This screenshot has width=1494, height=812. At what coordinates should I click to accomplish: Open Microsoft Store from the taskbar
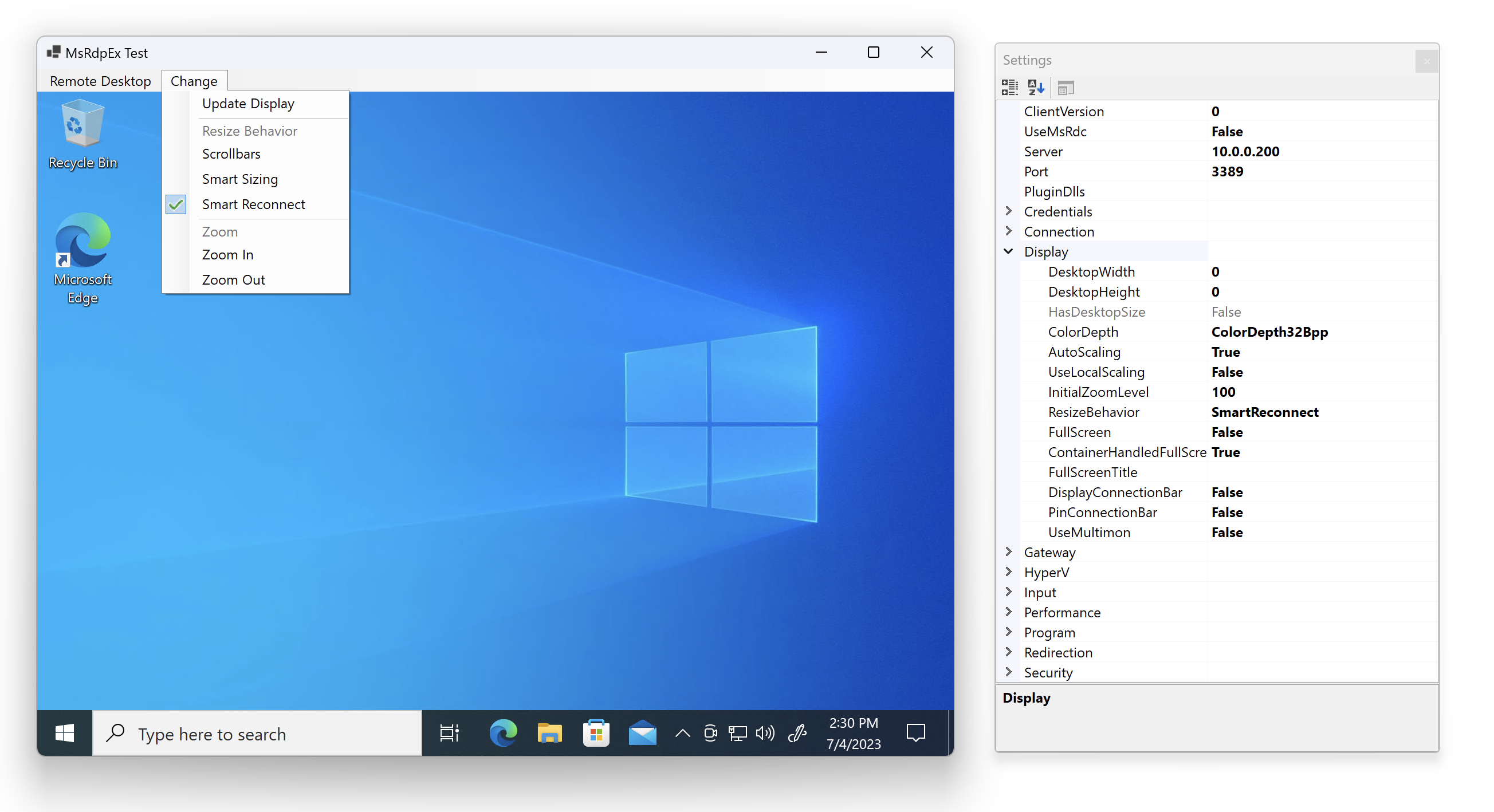pyautogui.click(x=596, y=733)
